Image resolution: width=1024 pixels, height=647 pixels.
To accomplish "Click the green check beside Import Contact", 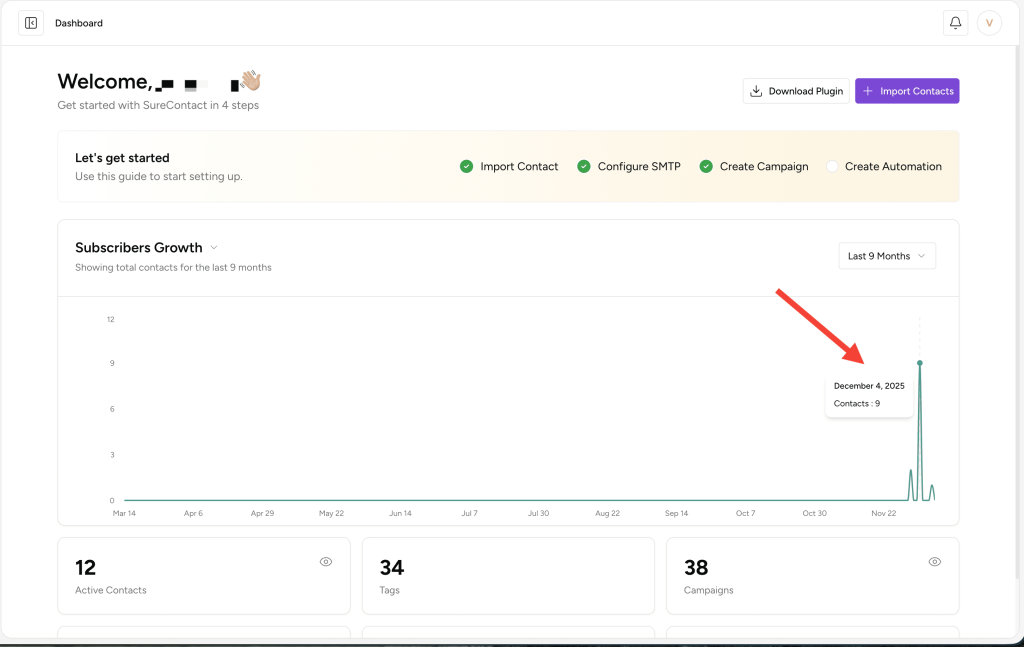I will pyautogui.click(x=466, y=167).
